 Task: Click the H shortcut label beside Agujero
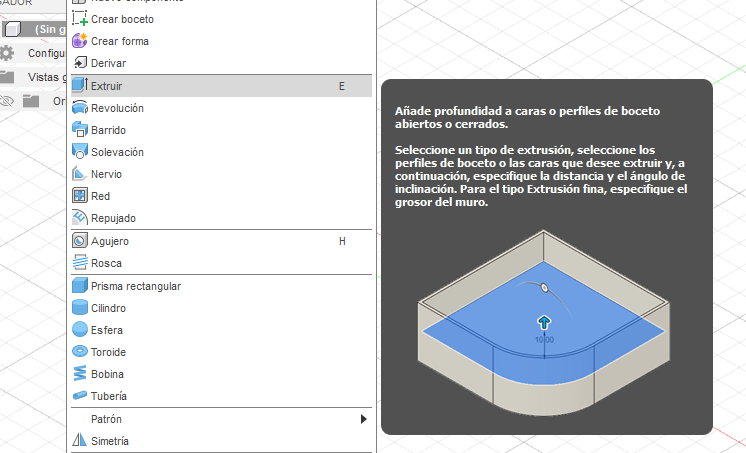point(342,241)
